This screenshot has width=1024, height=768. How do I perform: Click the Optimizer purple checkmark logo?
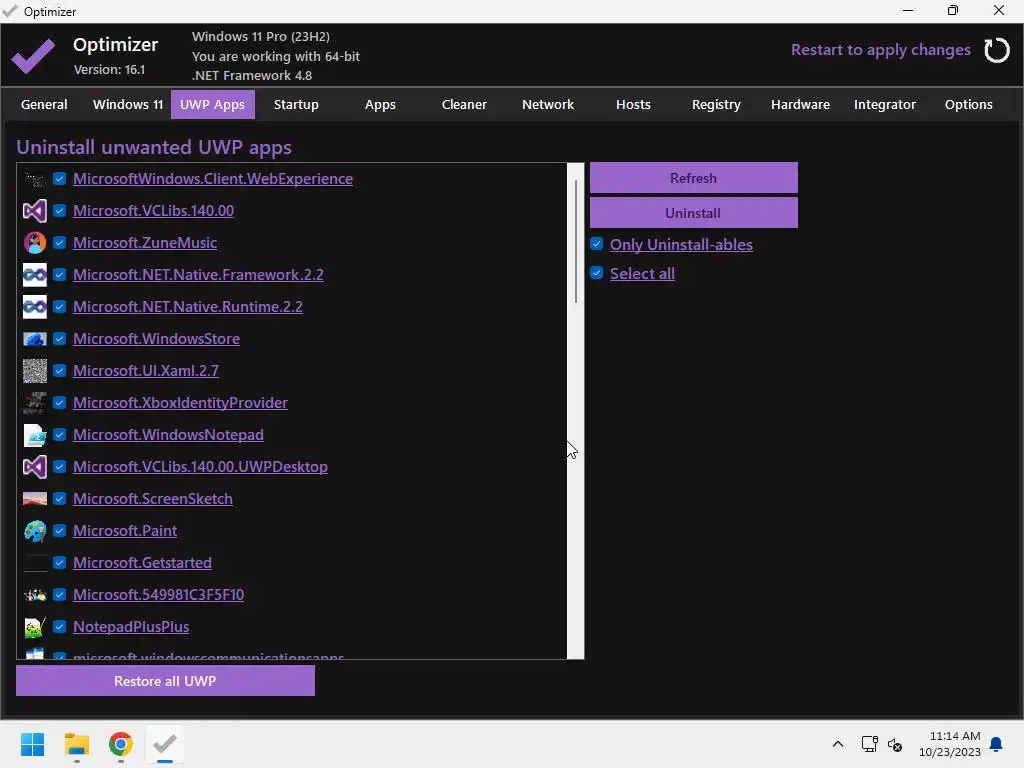pos(33,56)
